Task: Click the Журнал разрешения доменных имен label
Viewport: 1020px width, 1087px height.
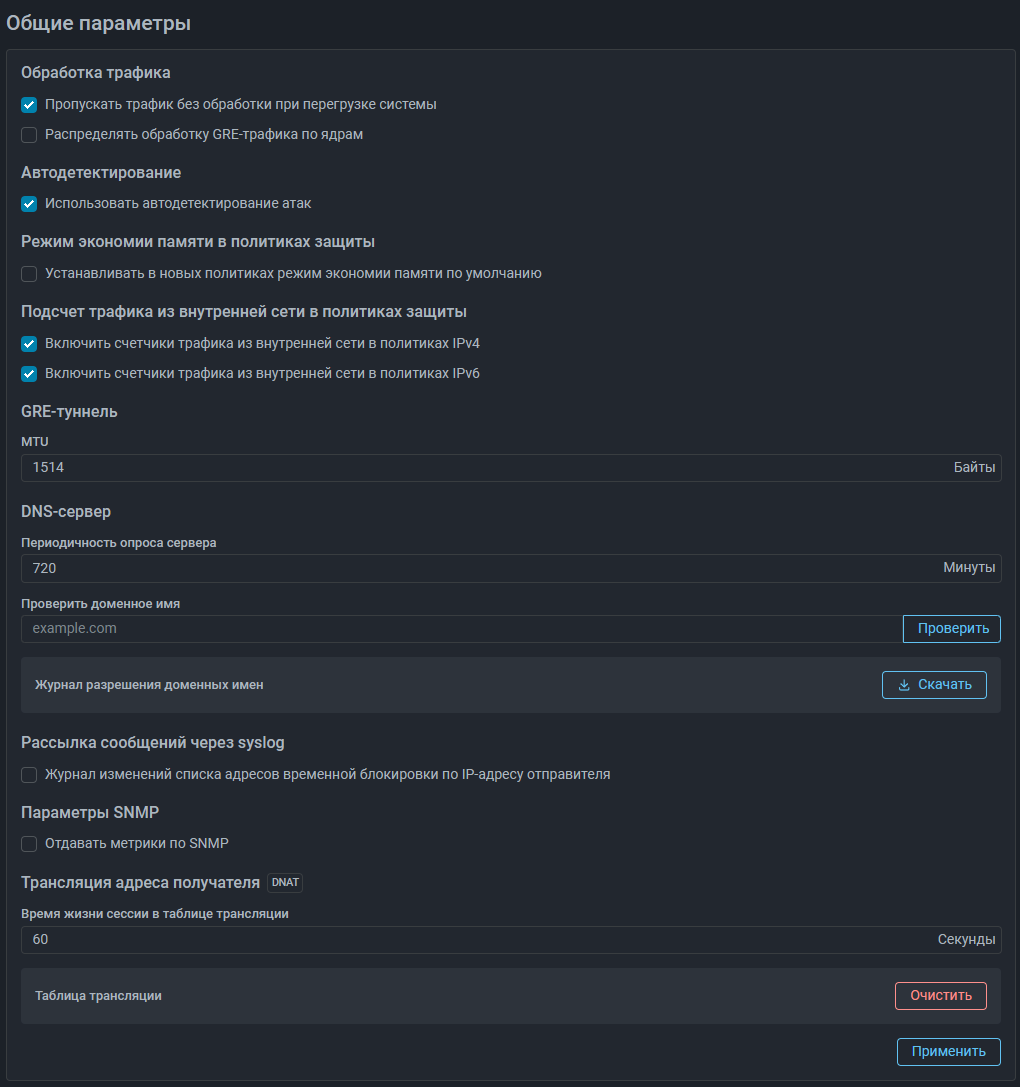Action: [149, 685]
